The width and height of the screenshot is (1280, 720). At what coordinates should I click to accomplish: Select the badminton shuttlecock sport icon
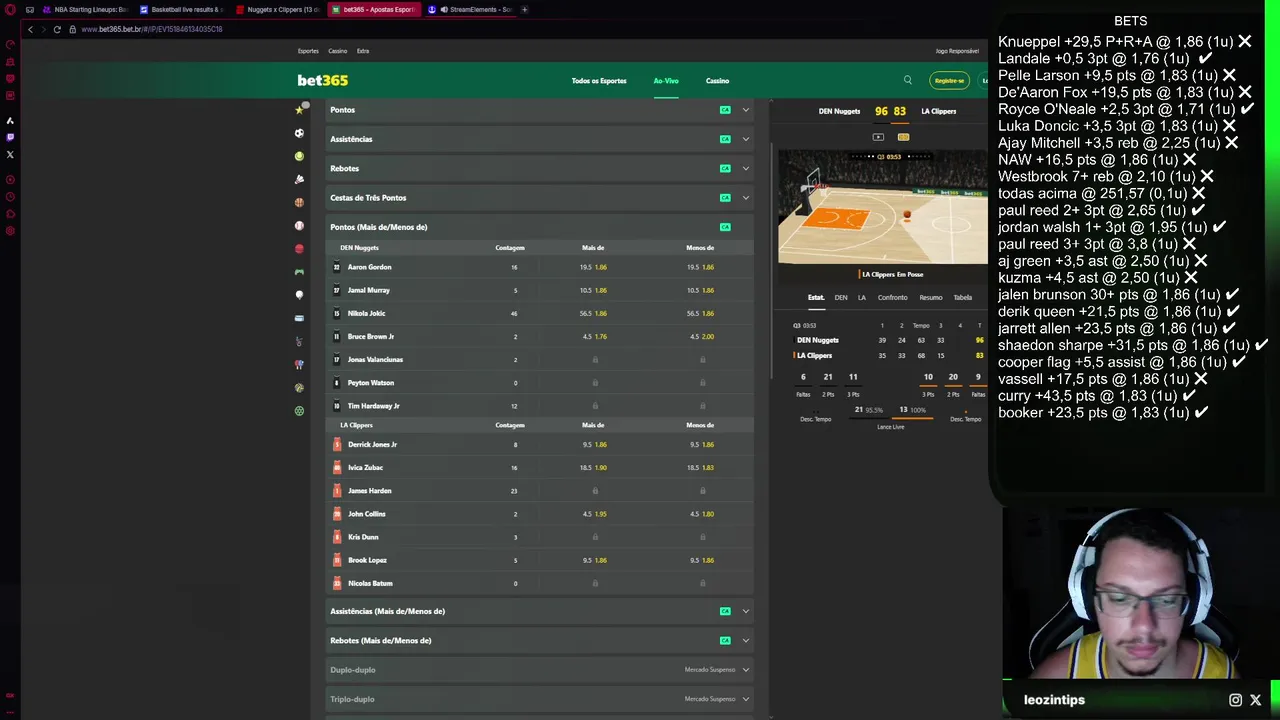pyautogui.click(x=299, y=179)
